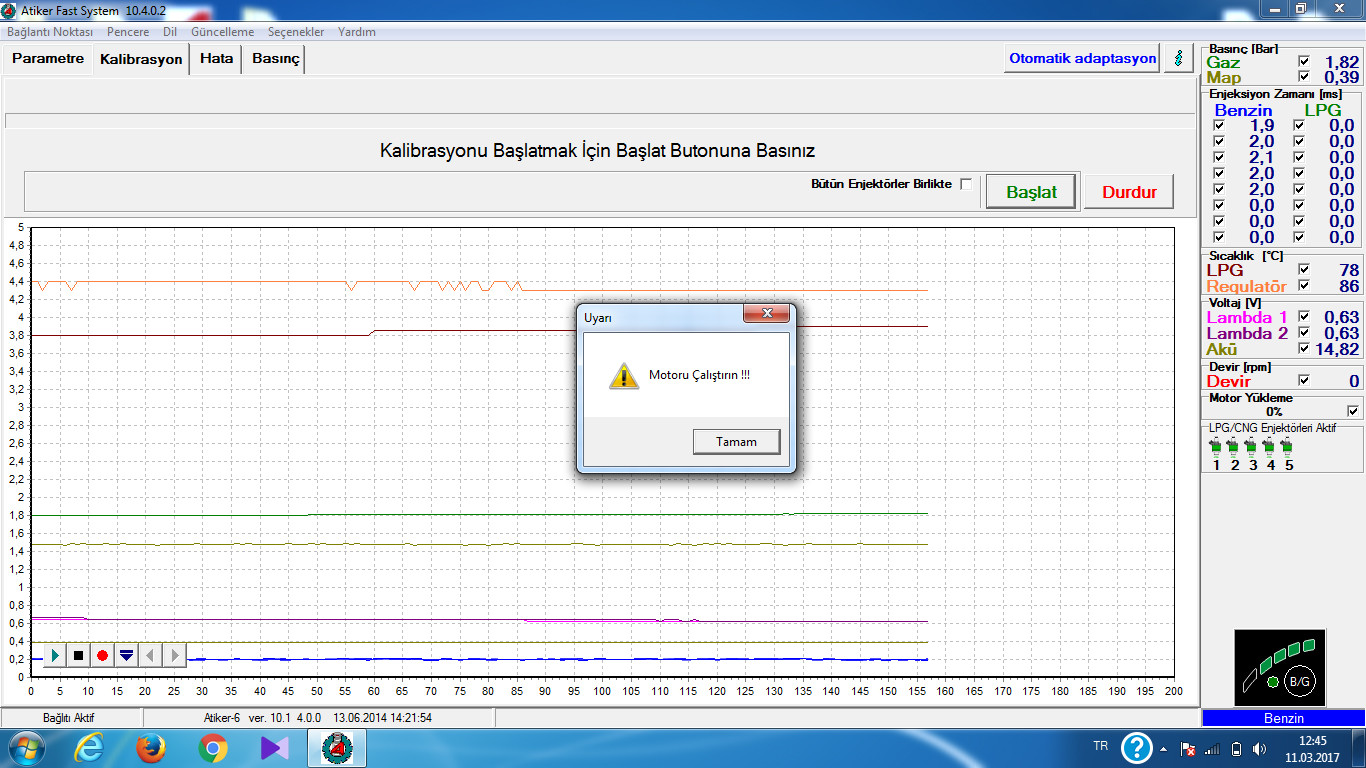1366x768 pixels.
Task: Click the blue down-arrow save icon on the graph toolbar
Action: coord(126,655)
